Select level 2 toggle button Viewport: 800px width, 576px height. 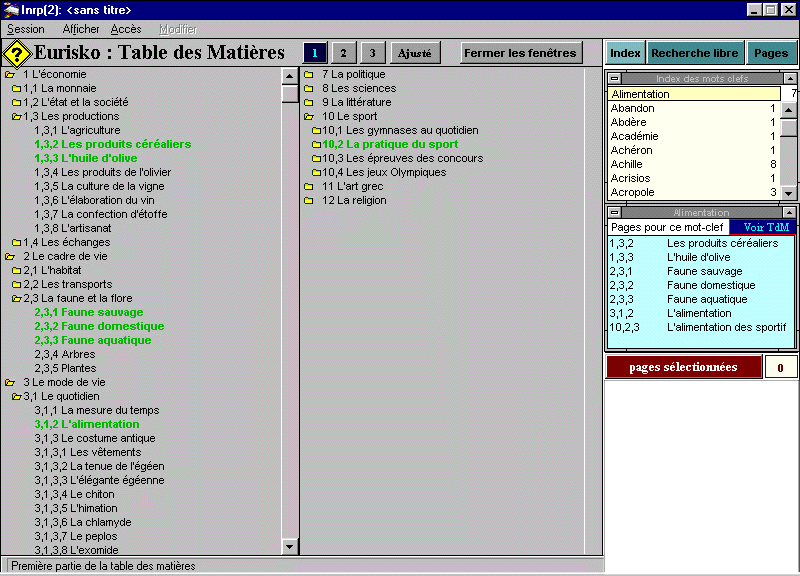pyautogui.click(x=343, y=53)
